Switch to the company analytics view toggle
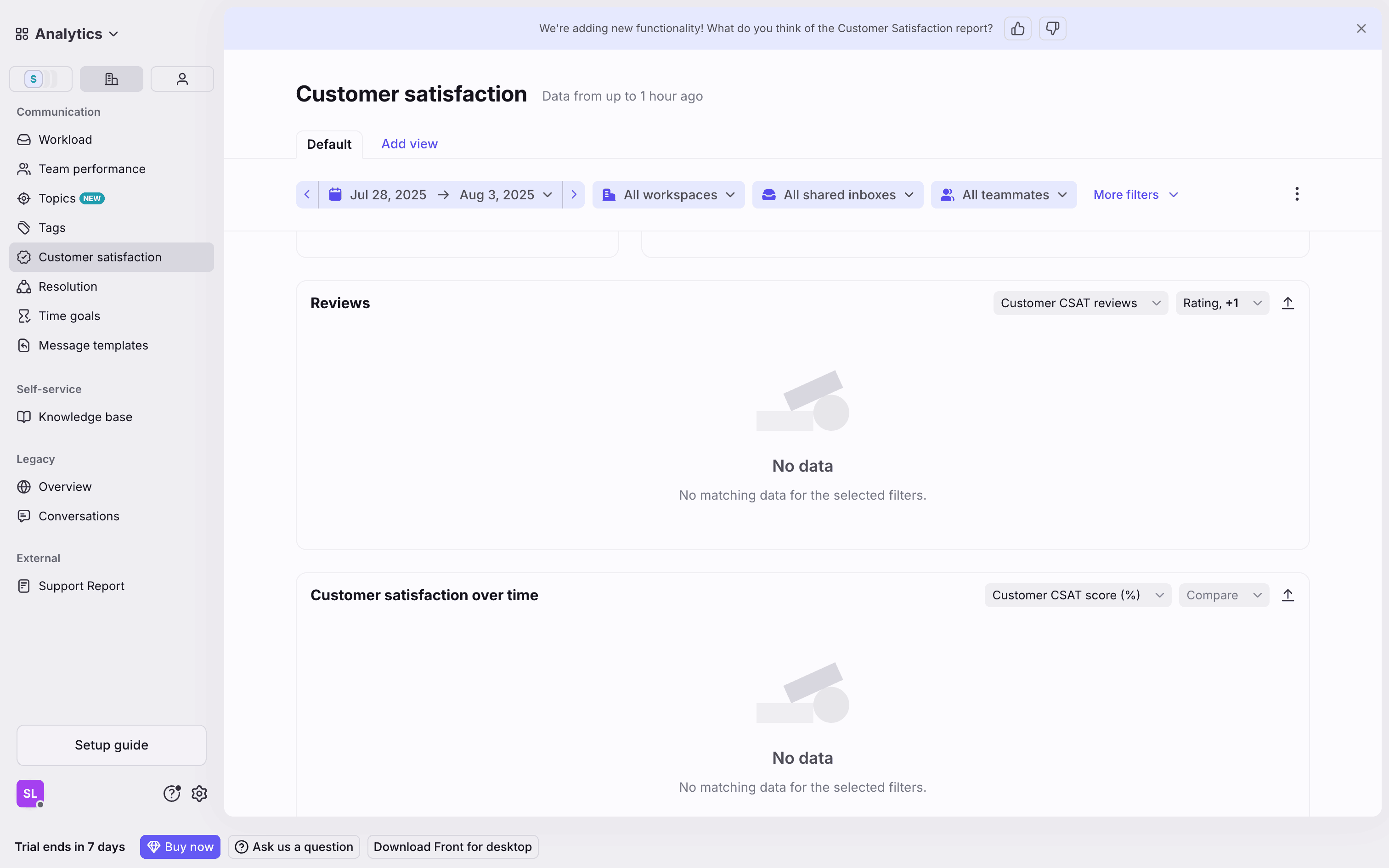Image resolution: width=1389 pixels, height=868 pixels. tap(111, 79)
